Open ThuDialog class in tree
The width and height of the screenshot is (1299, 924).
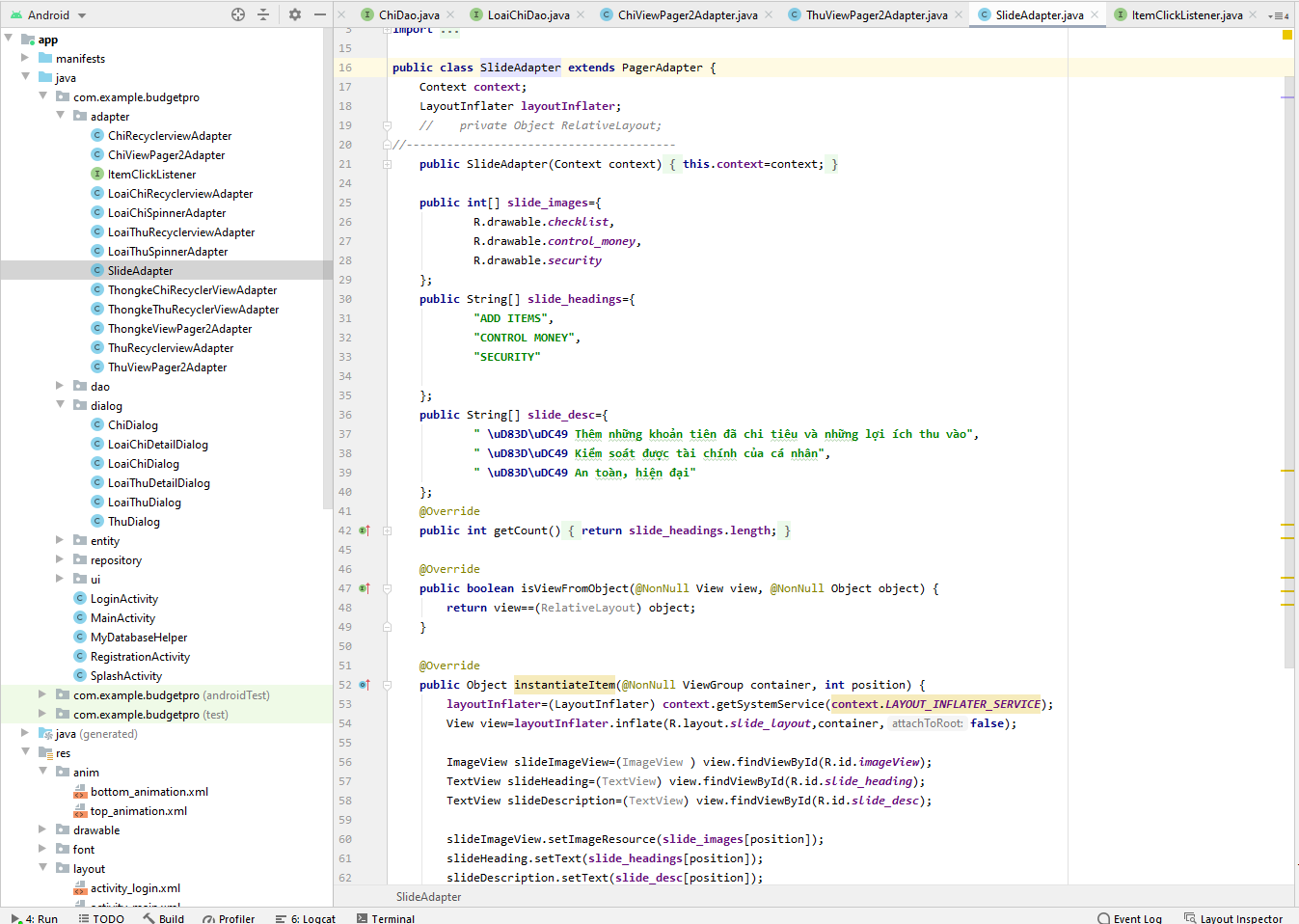[x=133, y=522]
